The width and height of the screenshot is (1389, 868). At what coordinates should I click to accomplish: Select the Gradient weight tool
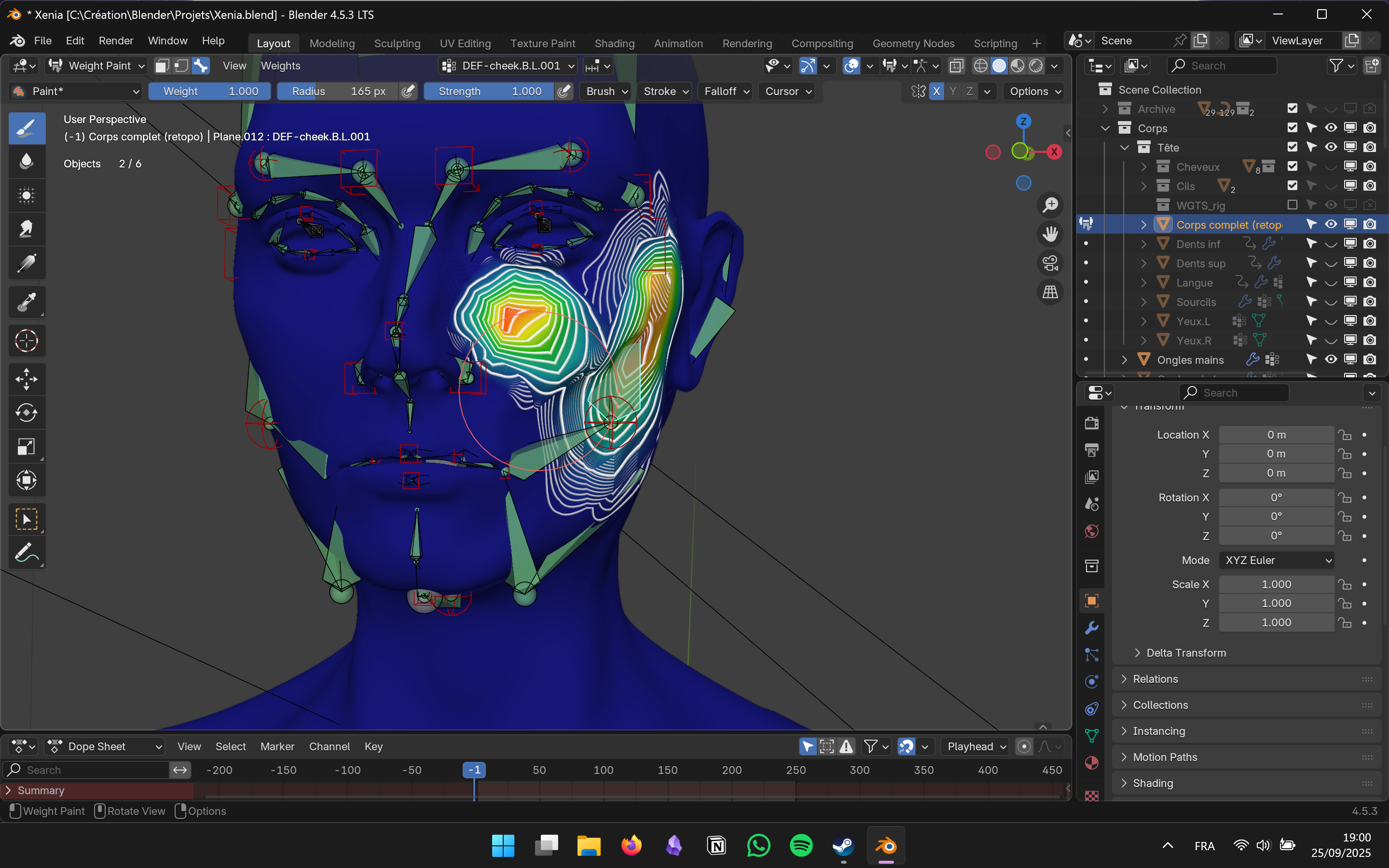click(27, 263)
